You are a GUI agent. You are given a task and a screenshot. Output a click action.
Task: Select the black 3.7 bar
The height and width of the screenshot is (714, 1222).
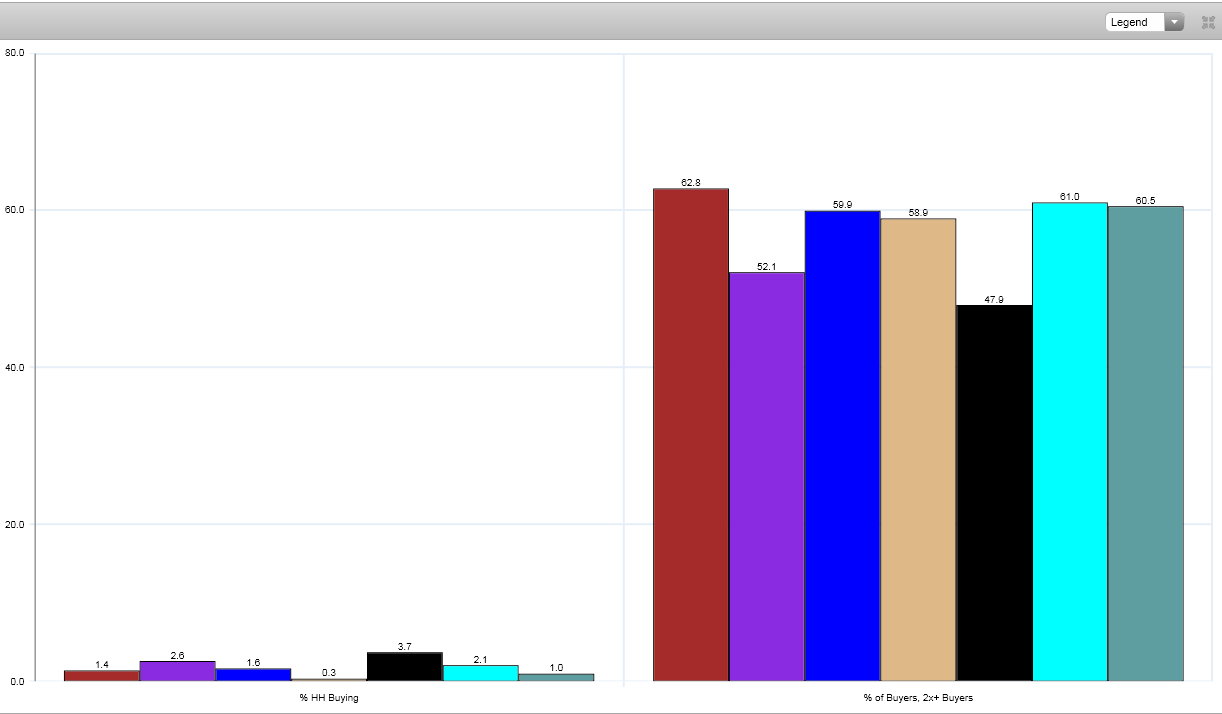click(x=404, y=667)
